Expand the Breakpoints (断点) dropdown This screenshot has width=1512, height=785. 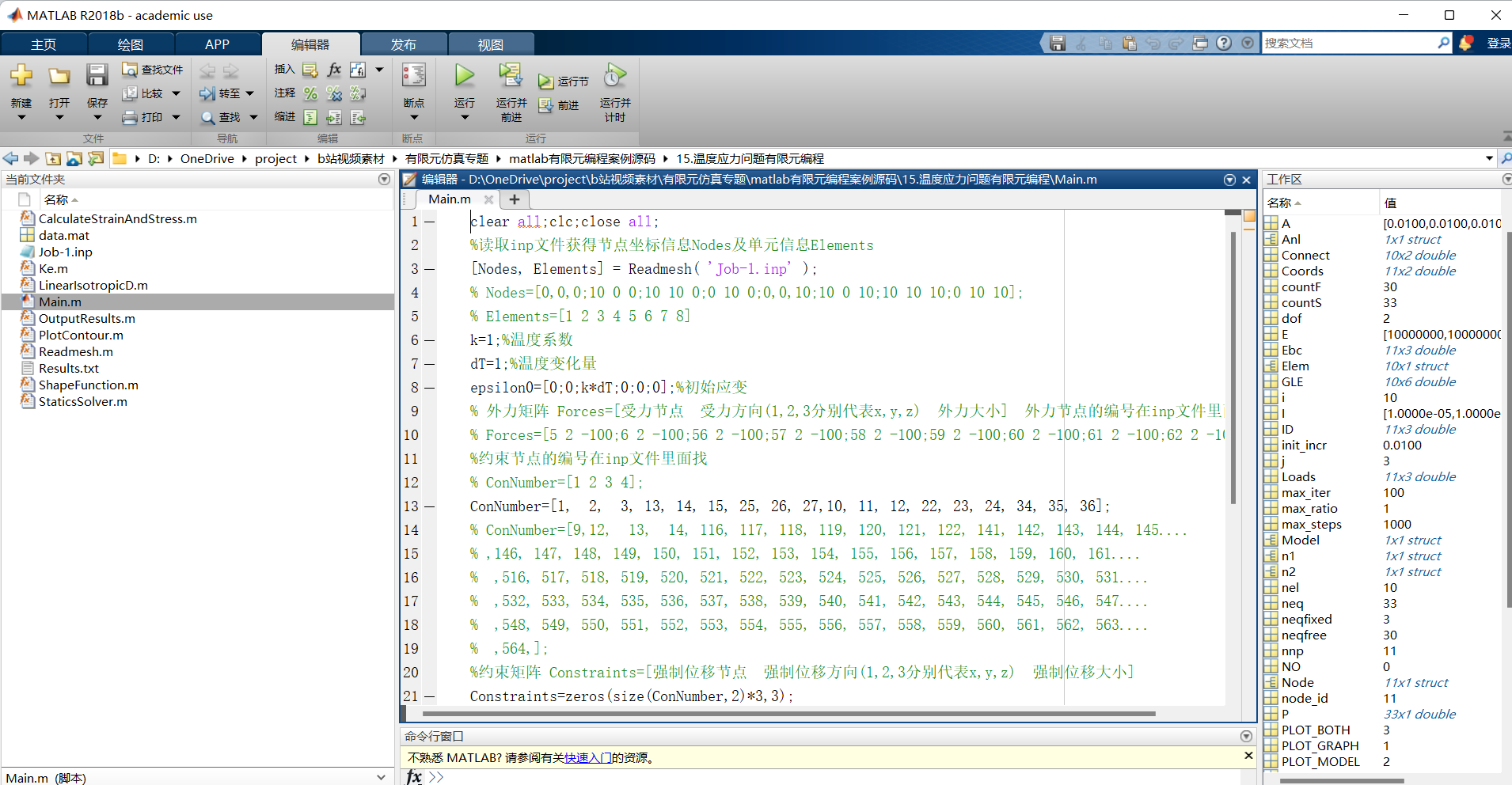point(413,118)
